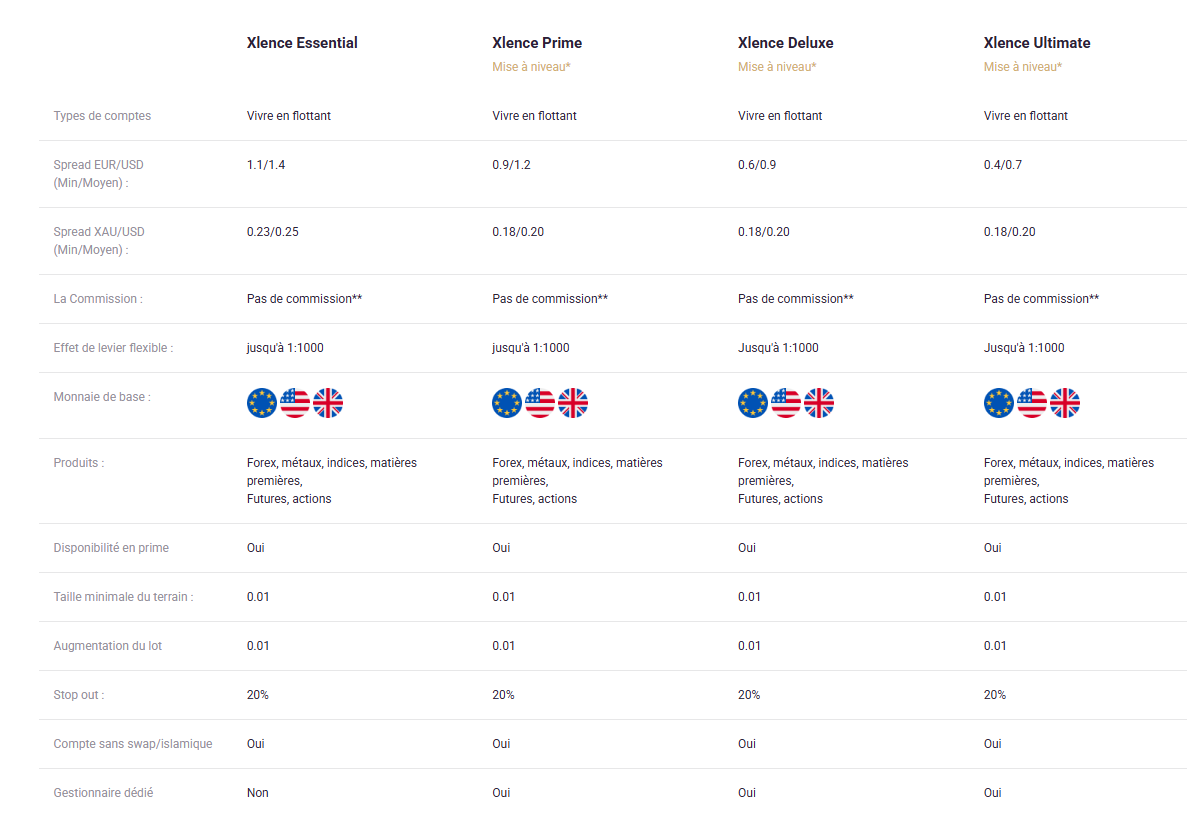Image resolution: width=1187 pixels, height=814 pixels.
Task: Click the Xlence Essential column heading
Action: (302, 43)
